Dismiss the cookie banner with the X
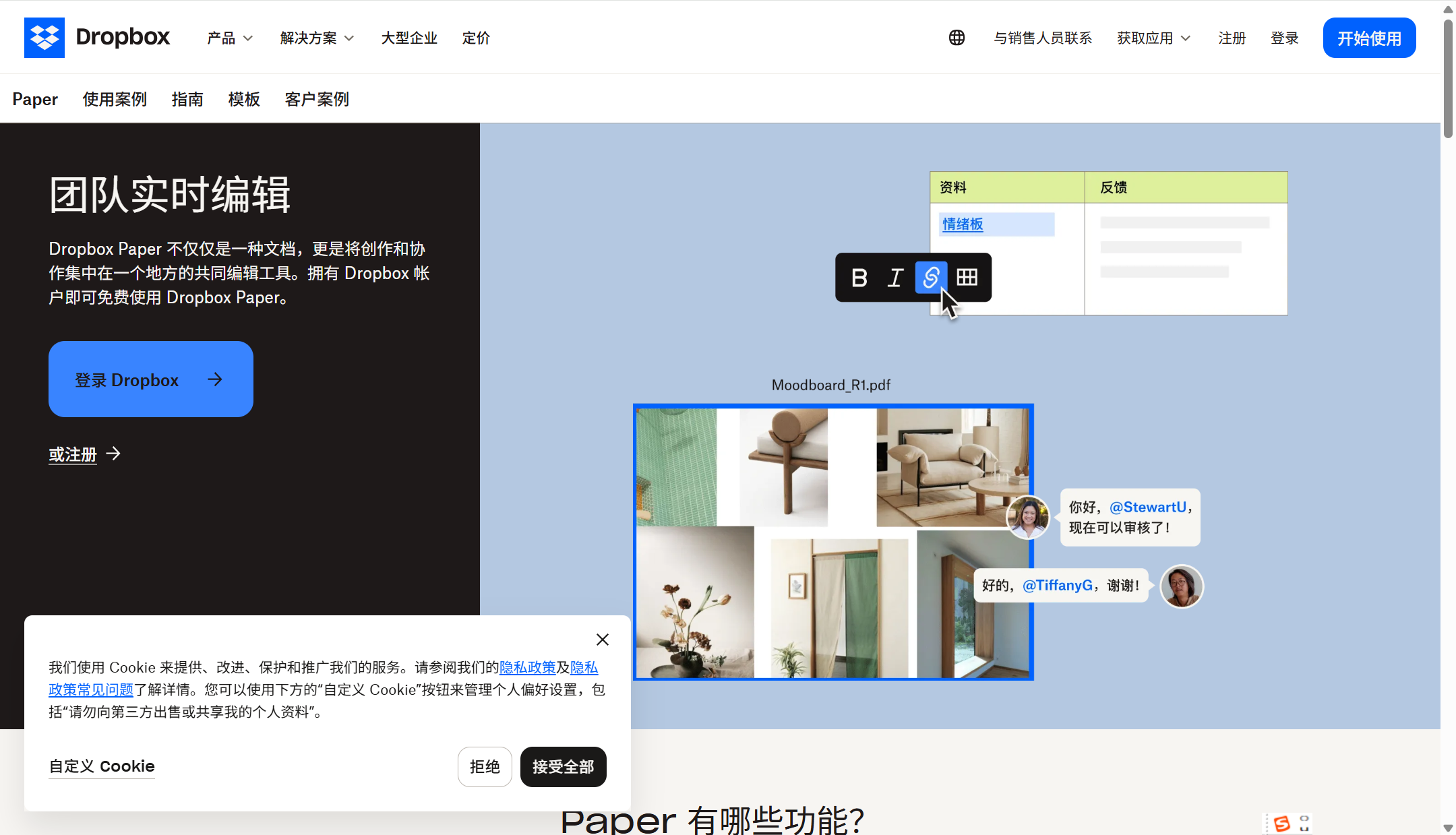1456x835 pixels. tap(602, 639)
